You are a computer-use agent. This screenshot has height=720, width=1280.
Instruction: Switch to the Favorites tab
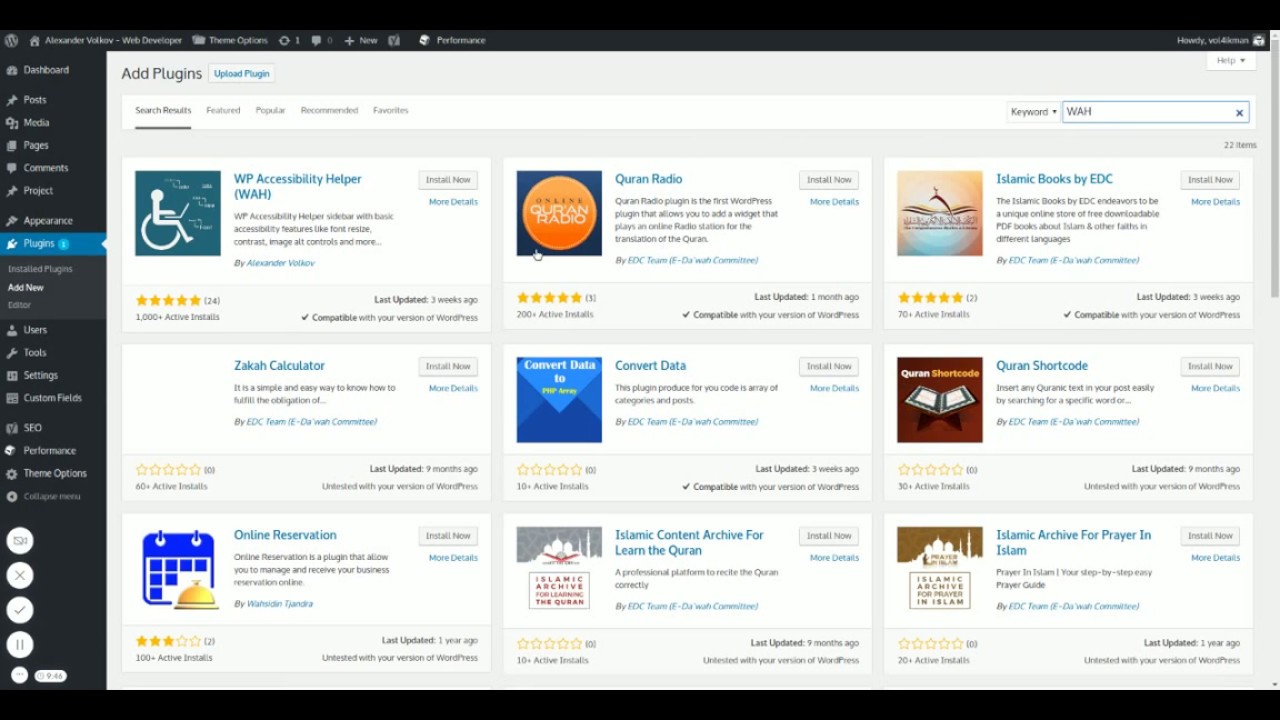coord(390,110)
